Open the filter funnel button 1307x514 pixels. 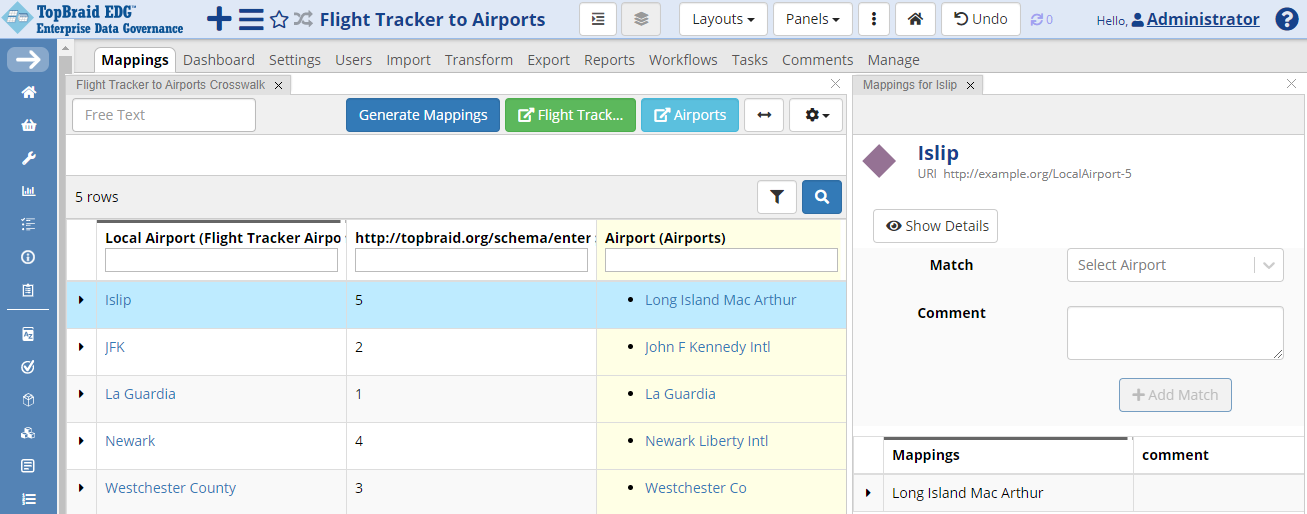point(777,197)
